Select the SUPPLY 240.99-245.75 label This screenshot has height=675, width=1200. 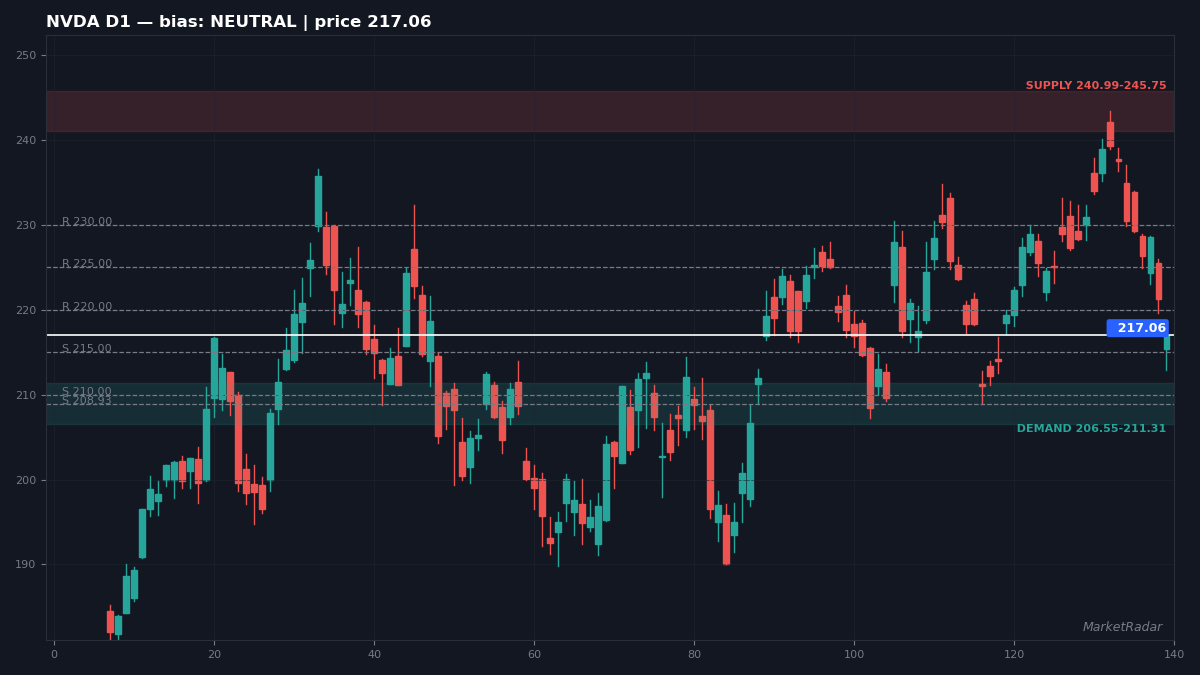pyautogui.click(x=1096, y=86)
